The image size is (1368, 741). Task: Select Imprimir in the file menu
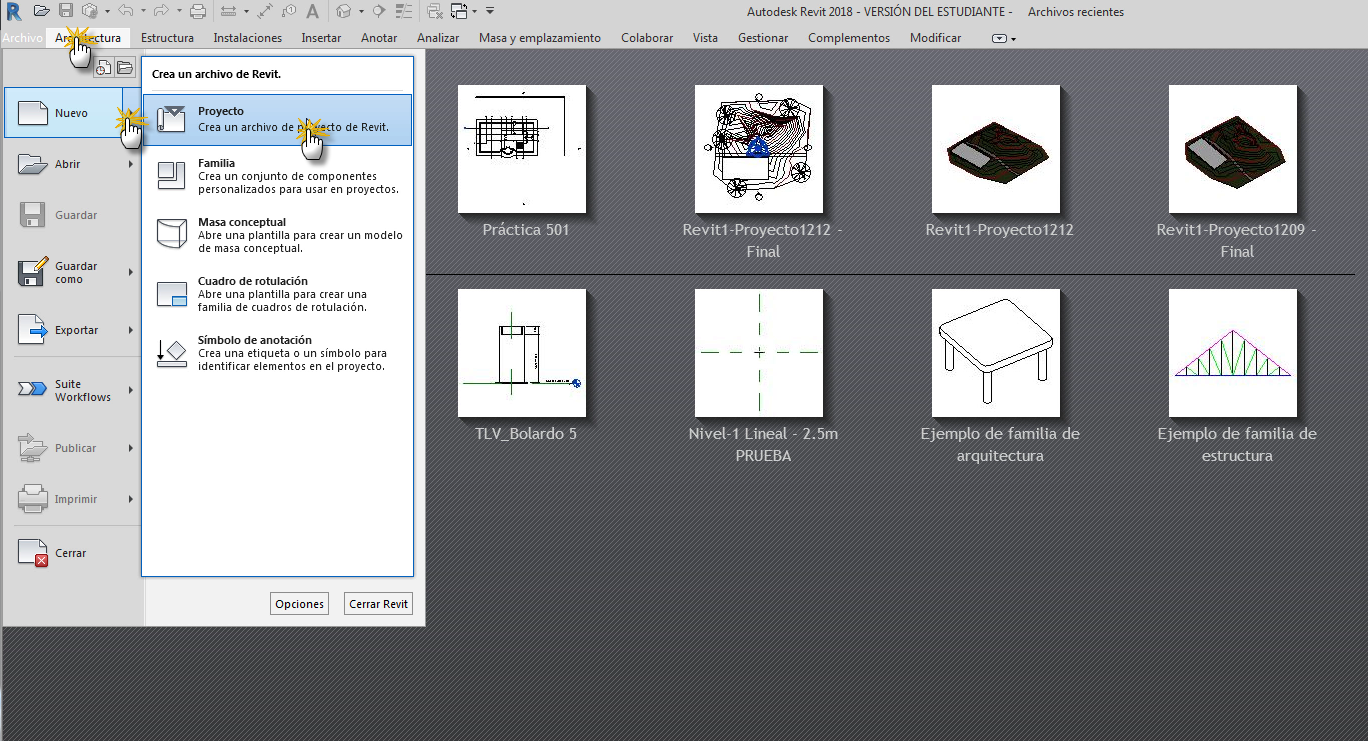71,499
